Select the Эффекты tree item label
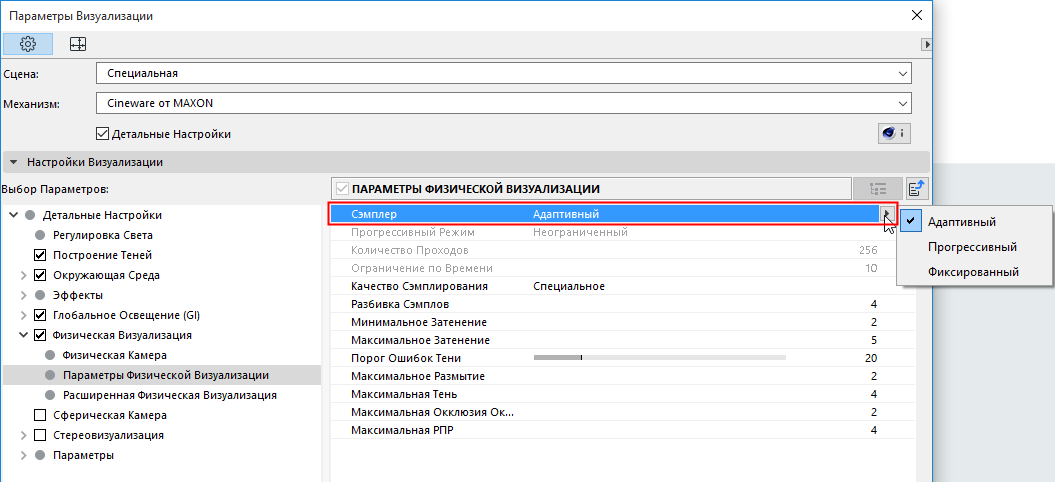 (x=77, y=296)
